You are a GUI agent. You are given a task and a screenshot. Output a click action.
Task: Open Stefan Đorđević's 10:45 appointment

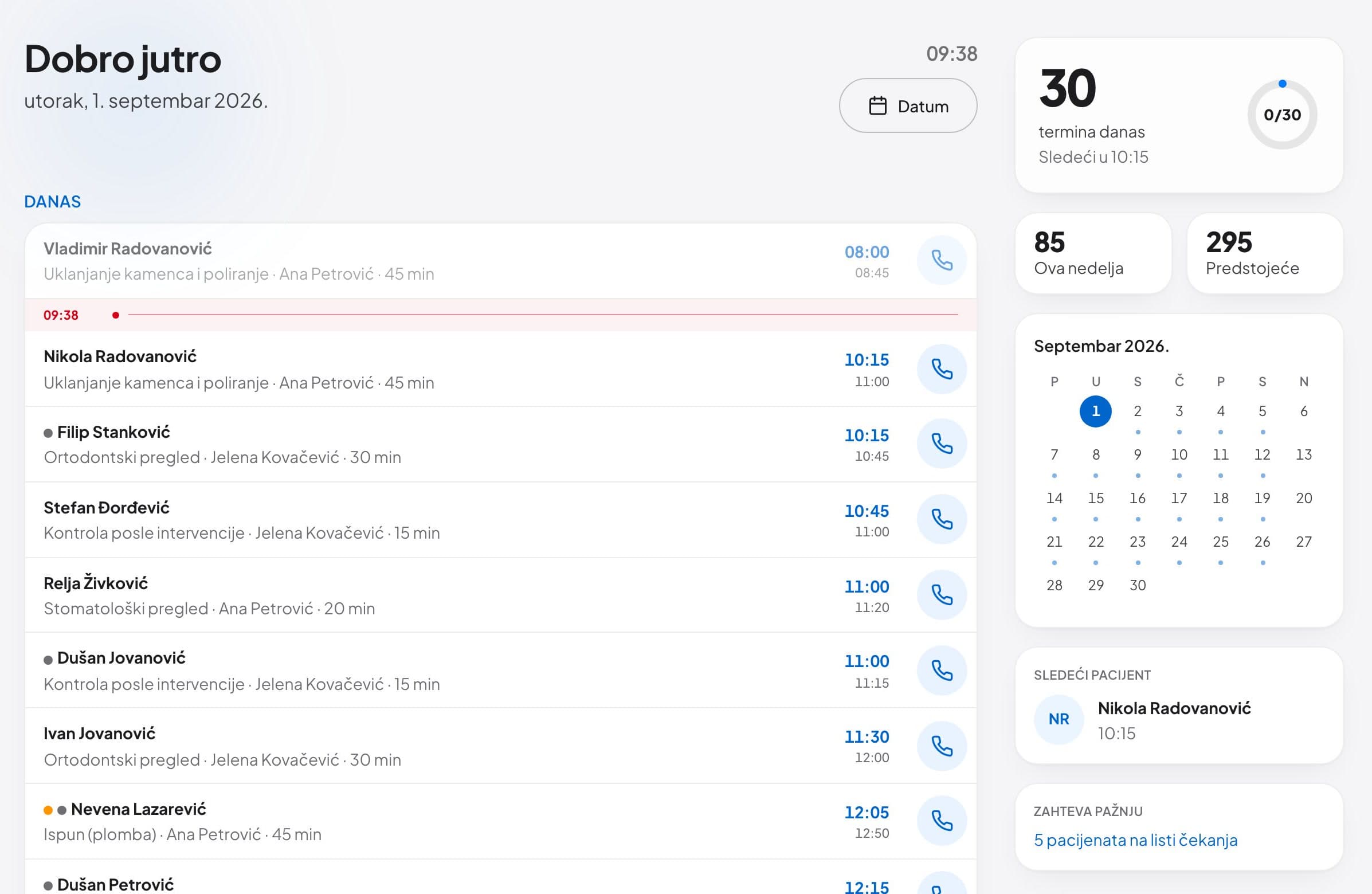click(x=500, y=520)
